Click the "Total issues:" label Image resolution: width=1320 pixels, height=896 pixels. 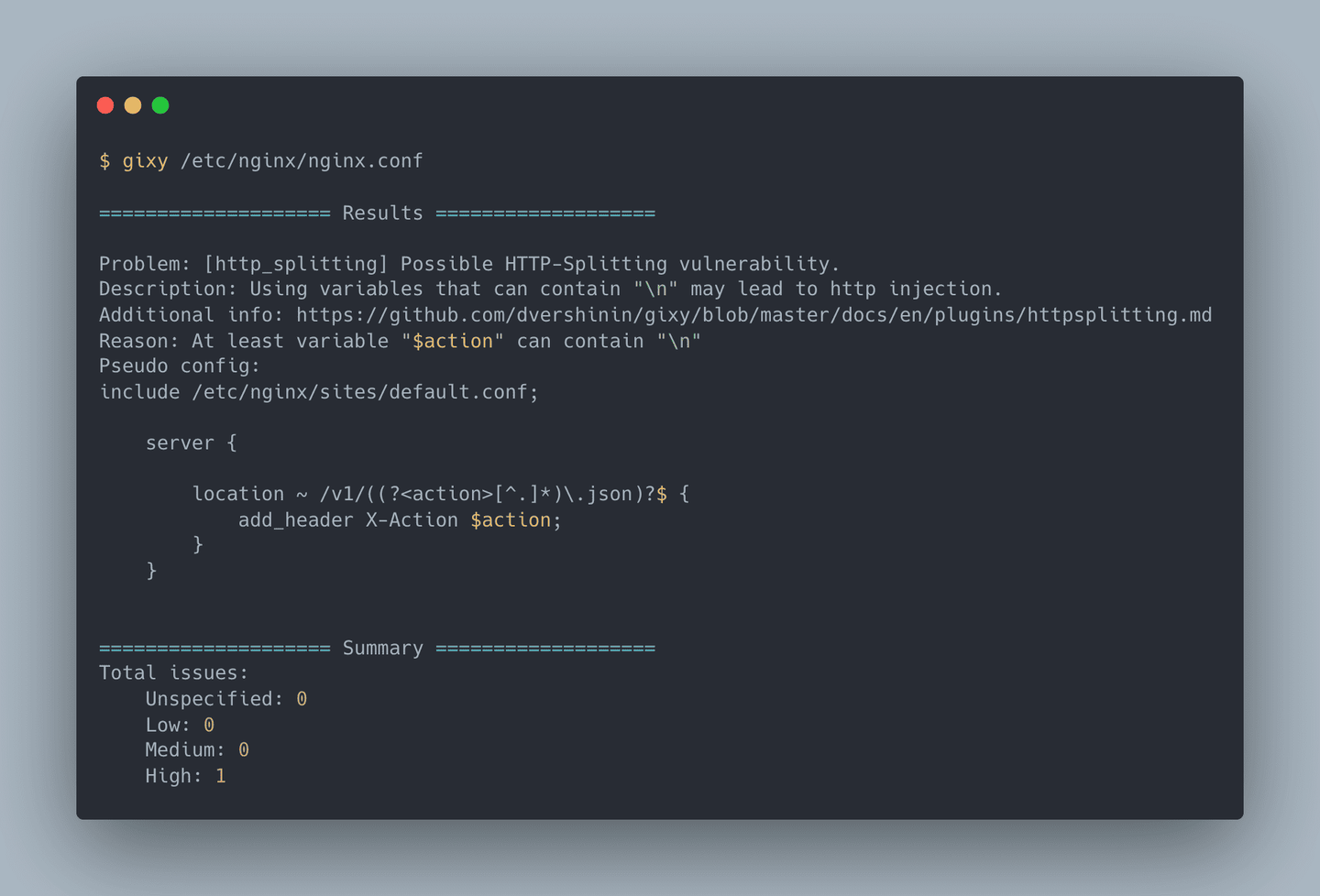pos(174,673)
